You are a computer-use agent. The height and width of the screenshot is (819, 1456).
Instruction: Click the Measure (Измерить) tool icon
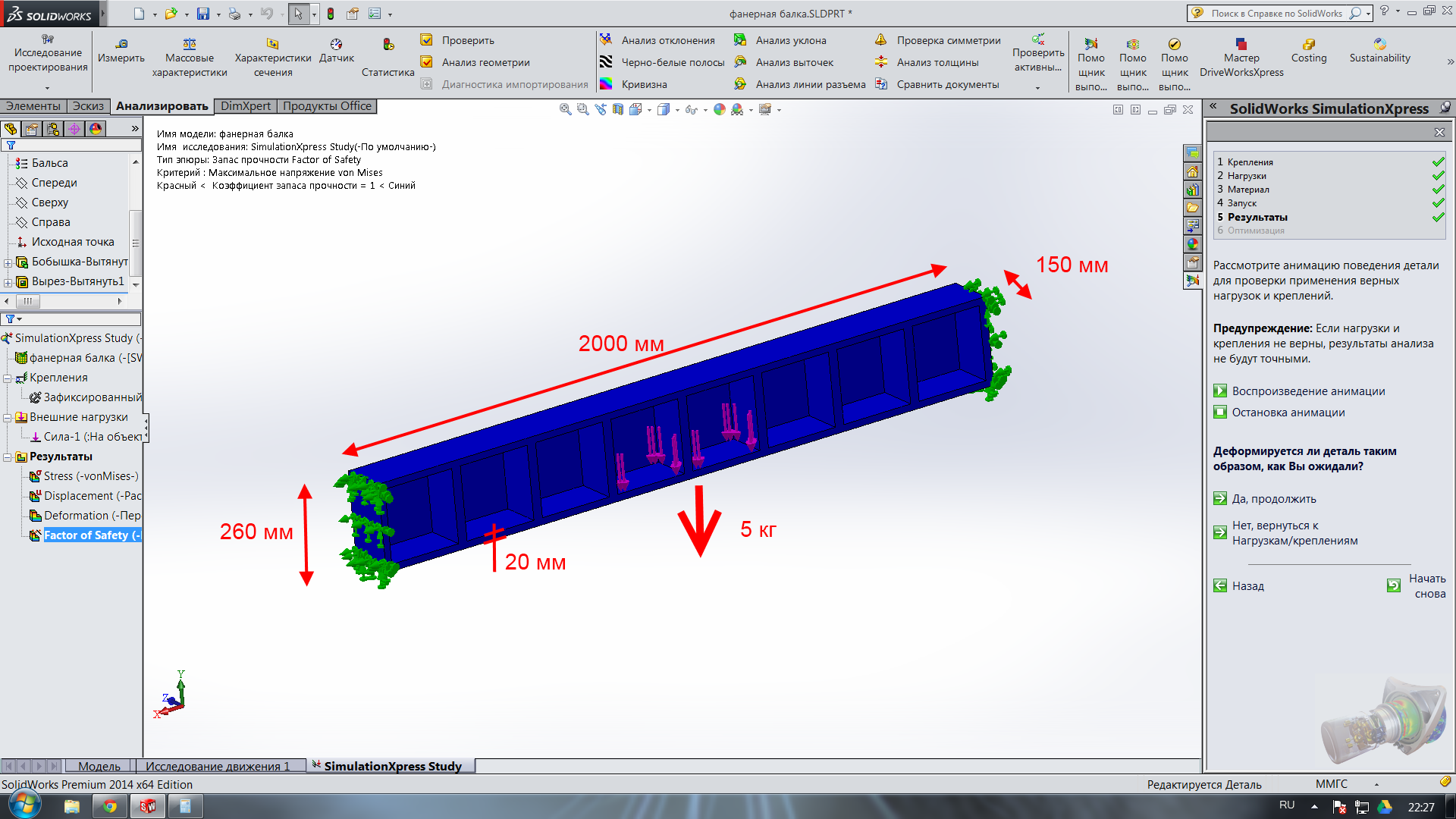pyautogui.click(x=121, y=44)
